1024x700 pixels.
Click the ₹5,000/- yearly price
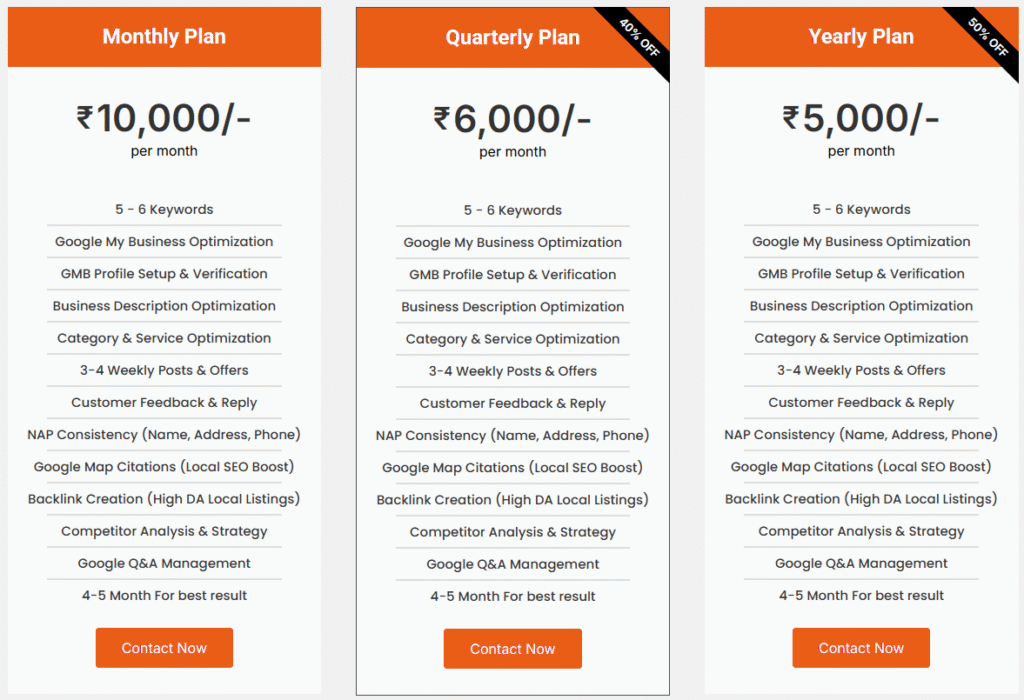pyautogui.click(x=861, y=119)
